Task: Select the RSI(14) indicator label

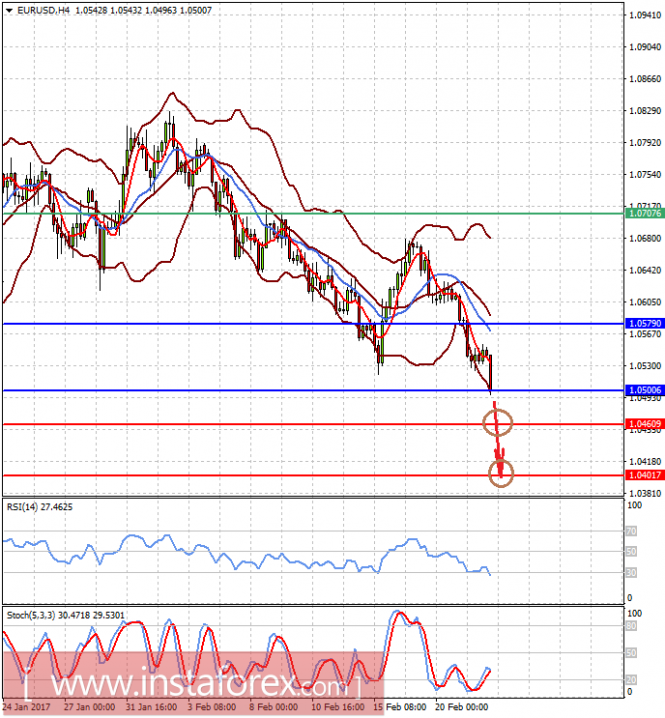Action: point(39,507)
